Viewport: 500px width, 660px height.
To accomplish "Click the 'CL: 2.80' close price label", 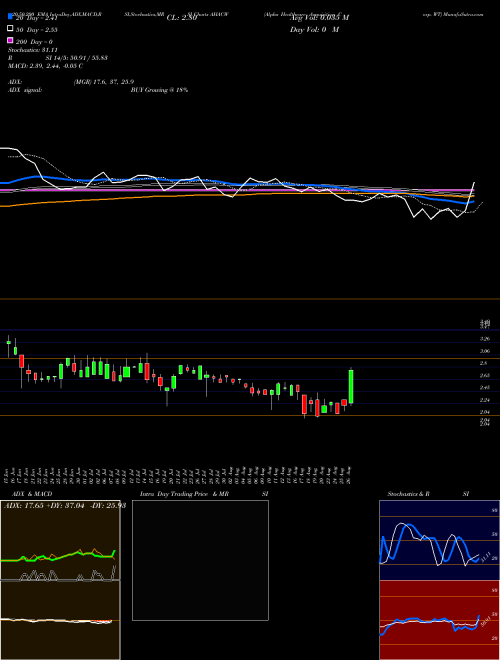I will click(182, 18).
